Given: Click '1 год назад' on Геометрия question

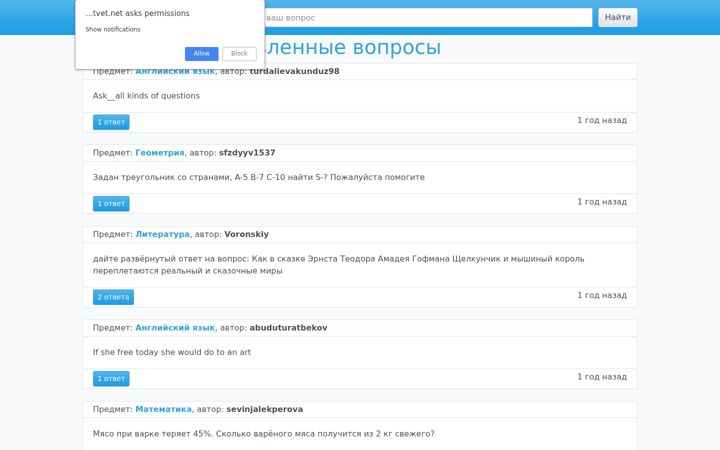Looking at the screenshot, I should pyautogui.click(x=602, y=202).
